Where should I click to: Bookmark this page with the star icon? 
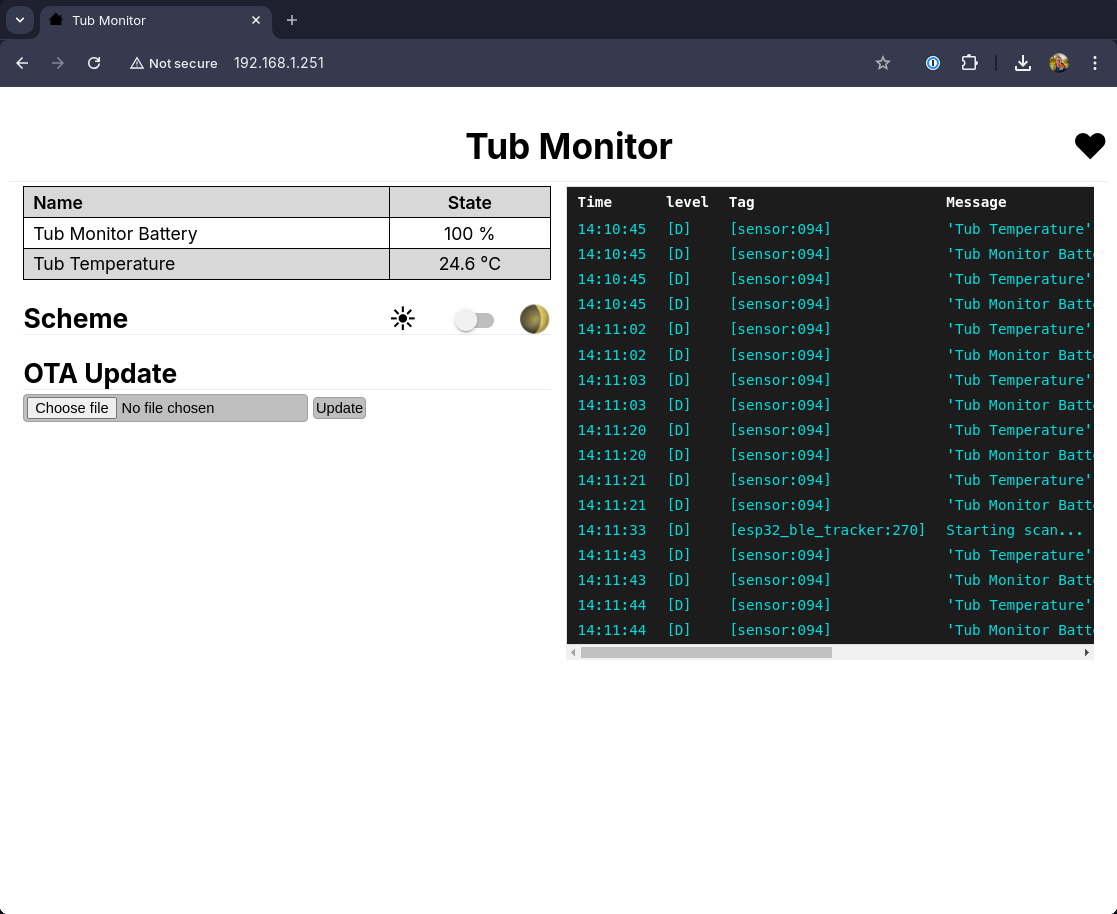[883, 63]
